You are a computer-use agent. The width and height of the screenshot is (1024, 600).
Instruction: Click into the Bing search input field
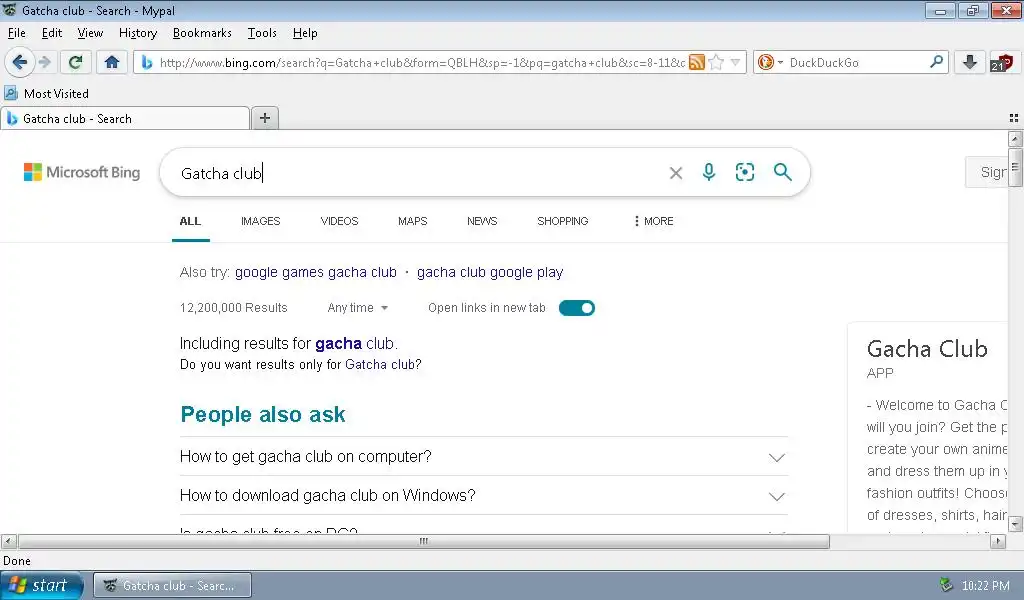coord(418,173)
